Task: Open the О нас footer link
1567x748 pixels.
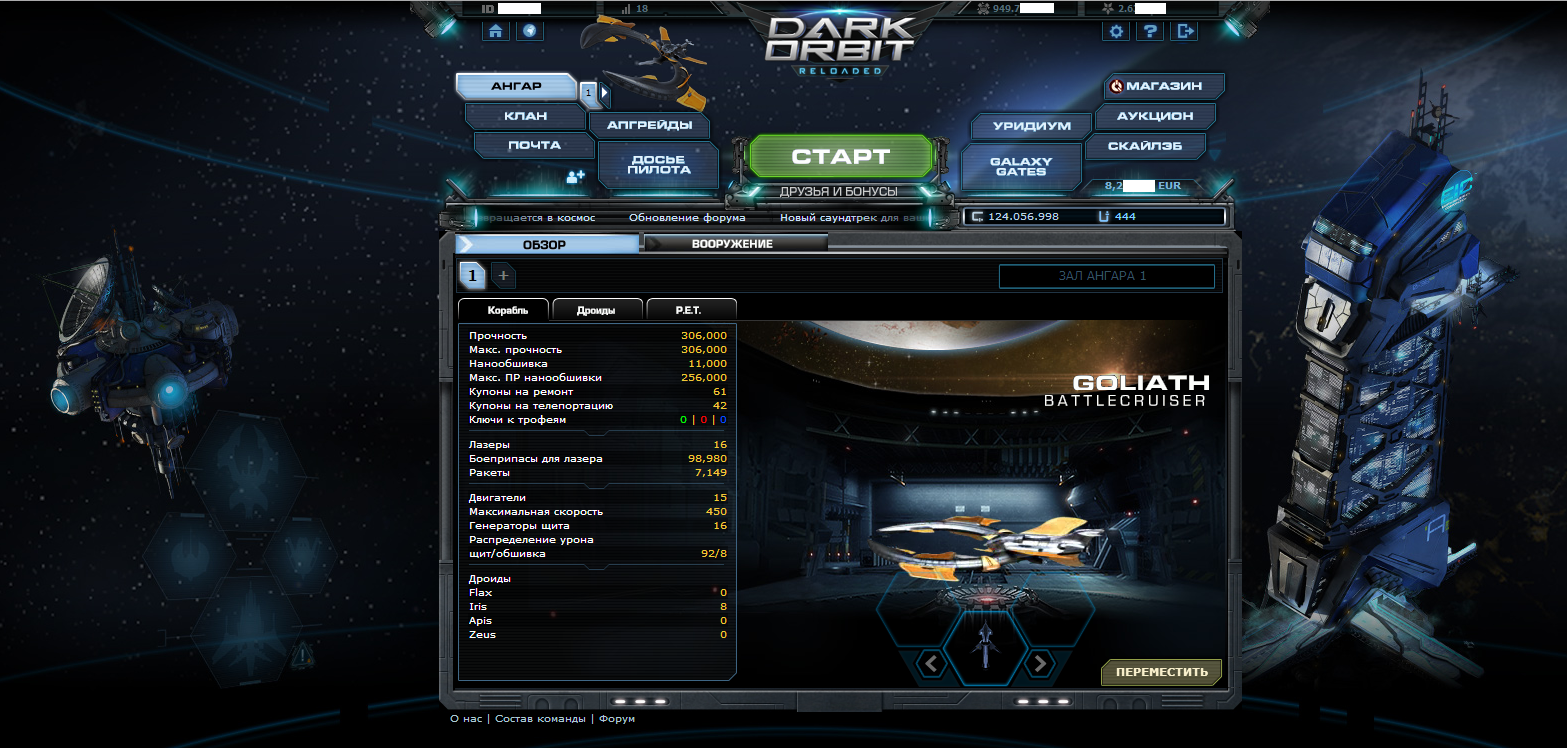Action: pyautogui.click(x=466, y=719)
